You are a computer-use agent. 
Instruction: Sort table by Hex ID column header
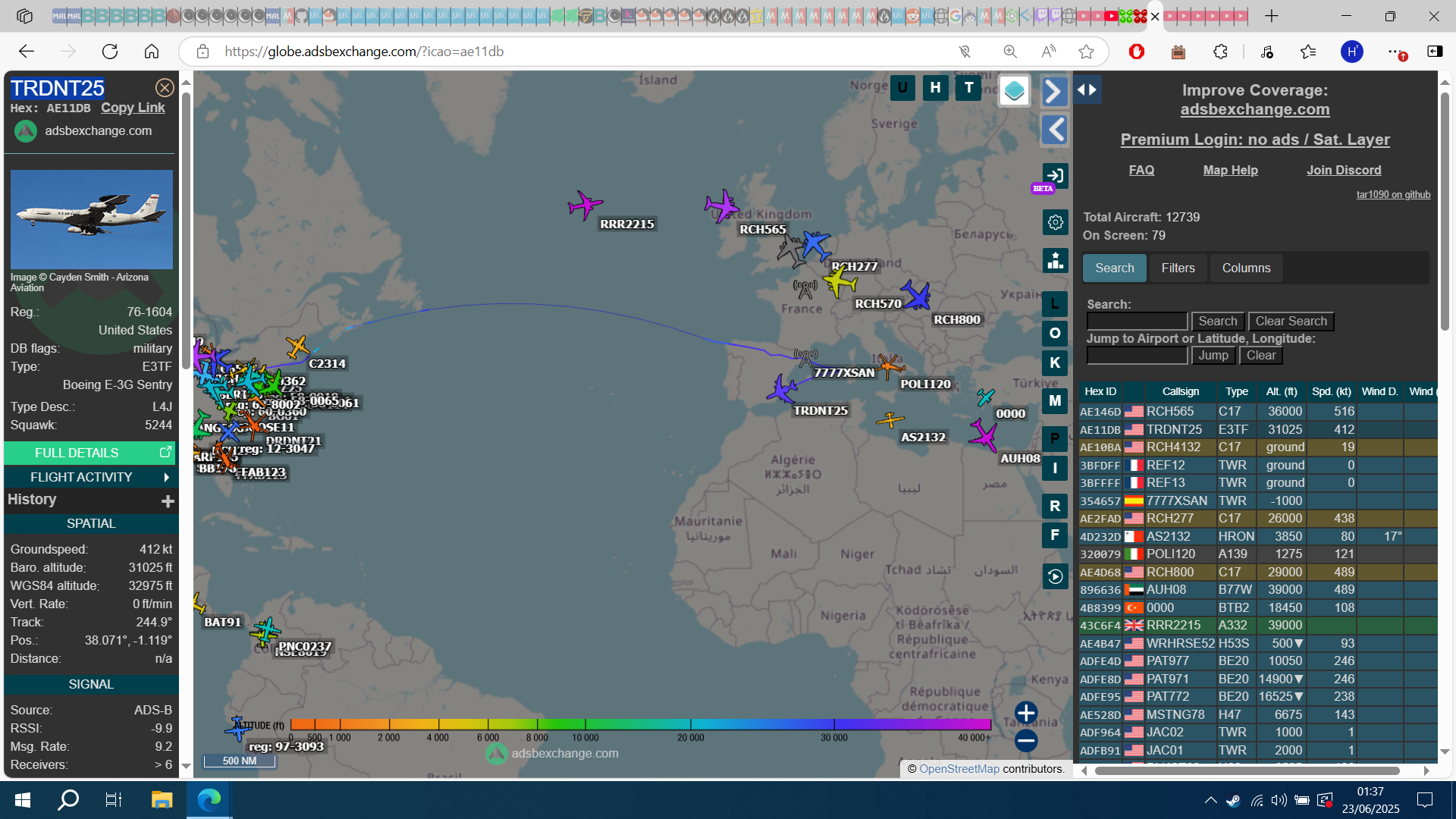(x=1100, y=392)
